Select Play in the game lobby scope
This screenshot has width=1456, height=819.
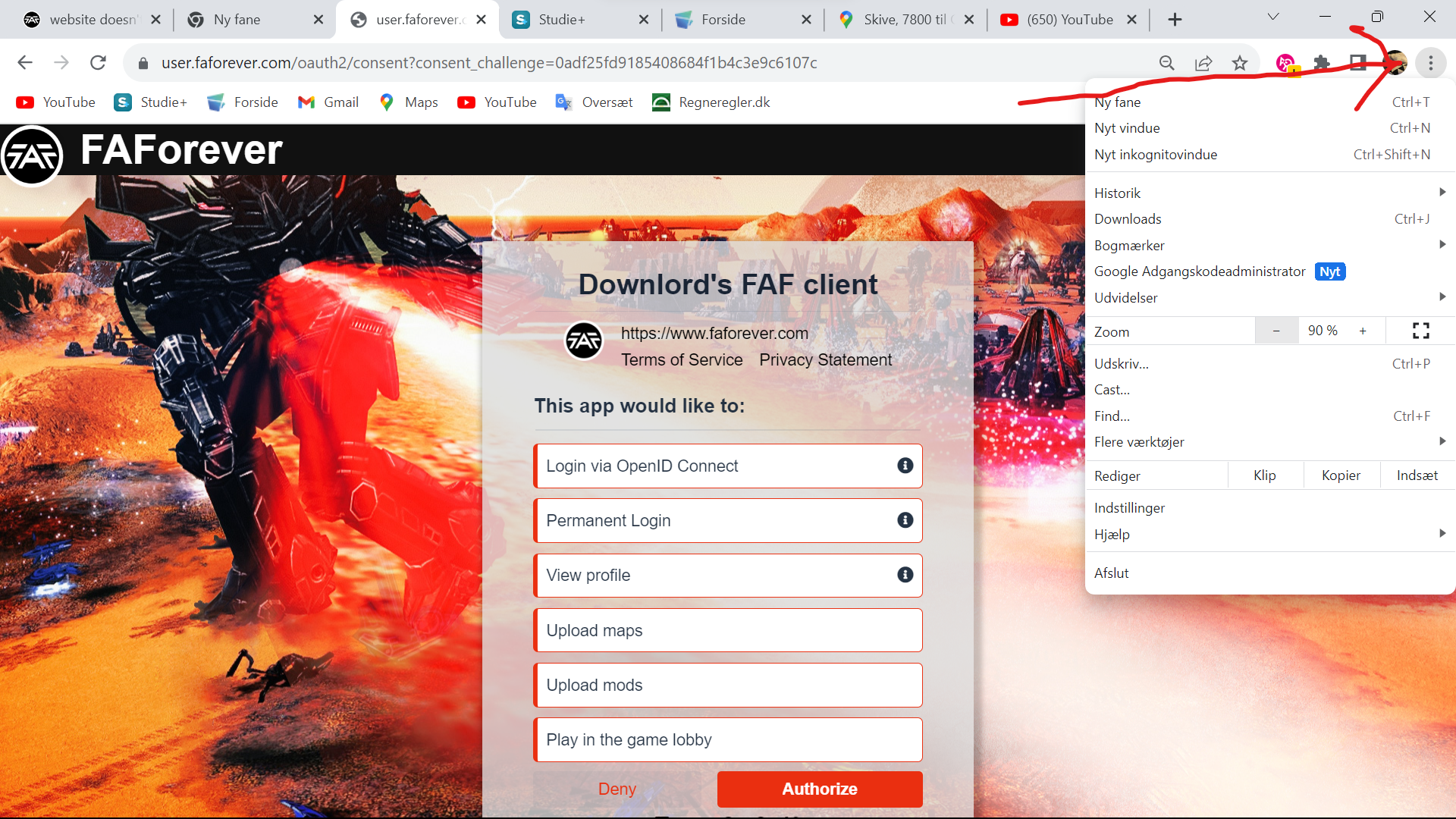coord(728,739)
